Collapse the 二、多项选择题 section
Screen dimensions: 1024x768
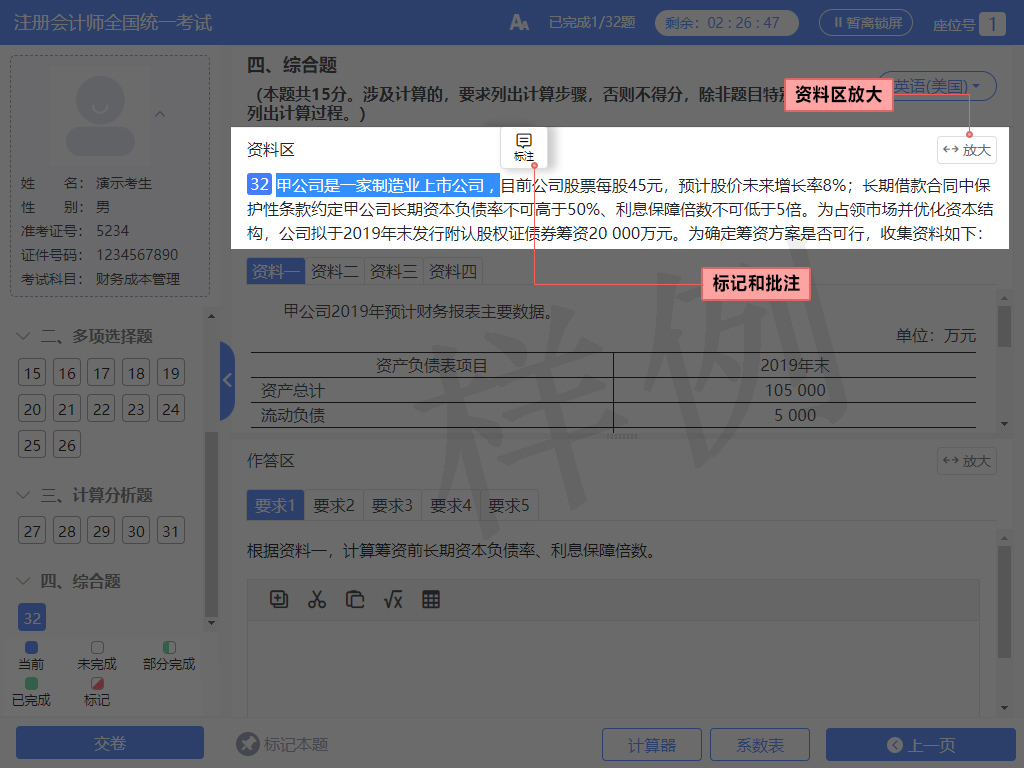(x=24, y=337)
